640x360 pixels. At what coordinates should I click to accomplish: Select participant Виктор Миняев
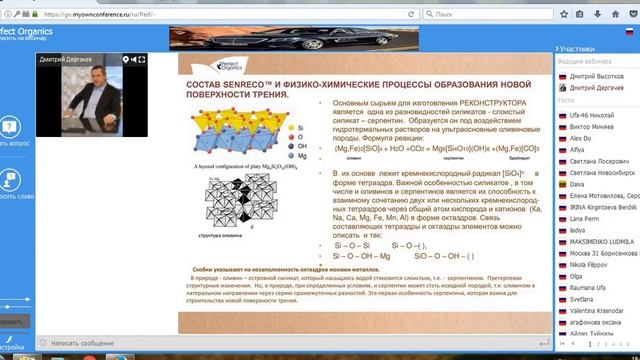[x=591, y=127]
